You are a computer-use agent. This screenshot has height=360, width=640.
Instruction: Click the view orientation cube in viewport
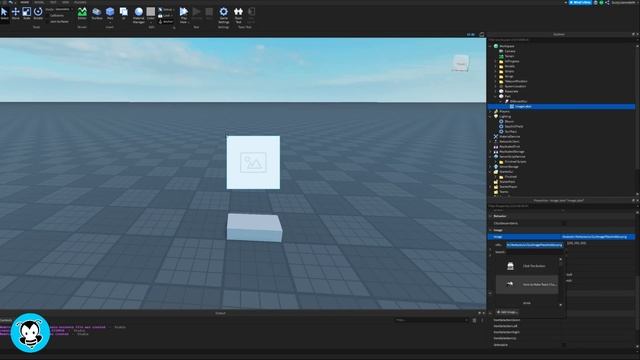click(461, 63)
